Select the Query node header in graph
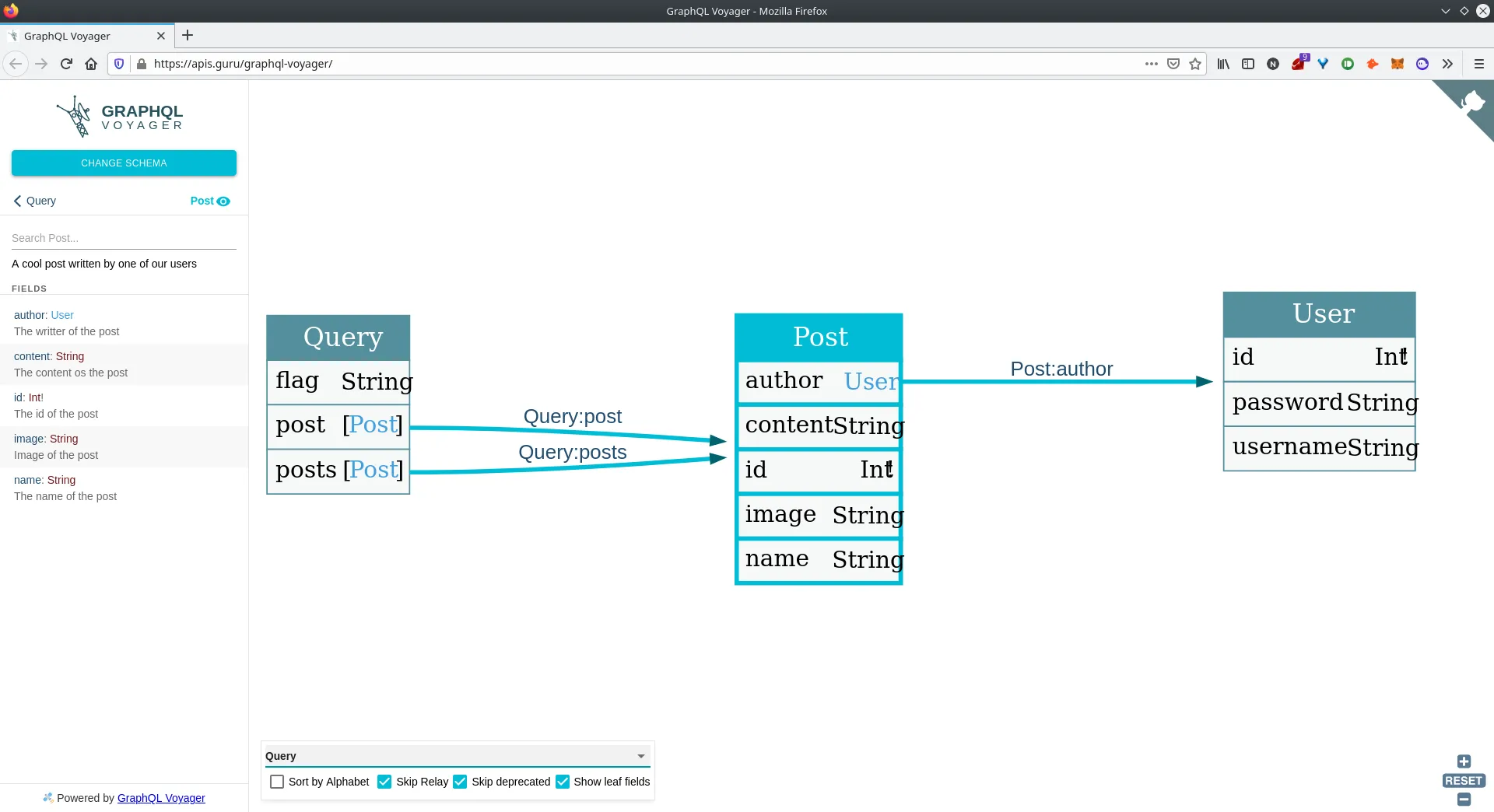 pos(338,338)
